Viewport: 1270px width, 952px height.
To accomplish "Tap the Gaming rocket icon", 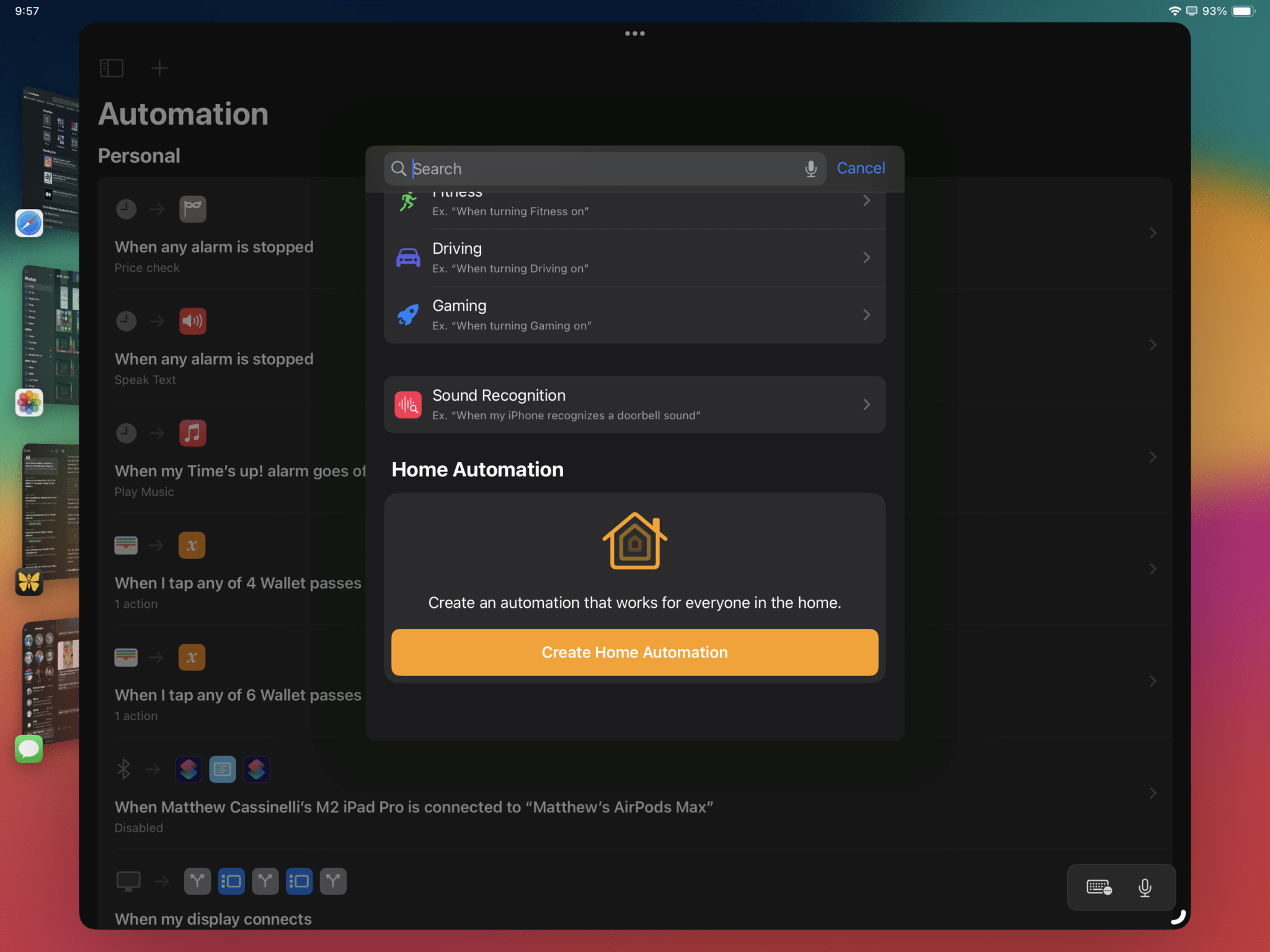I will point(407,314).
